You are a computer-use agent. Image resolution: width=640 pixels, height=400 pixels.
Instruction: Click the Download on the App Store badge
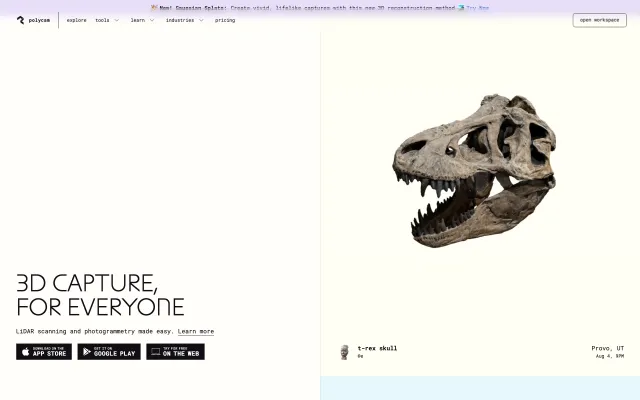click(44, 352)
